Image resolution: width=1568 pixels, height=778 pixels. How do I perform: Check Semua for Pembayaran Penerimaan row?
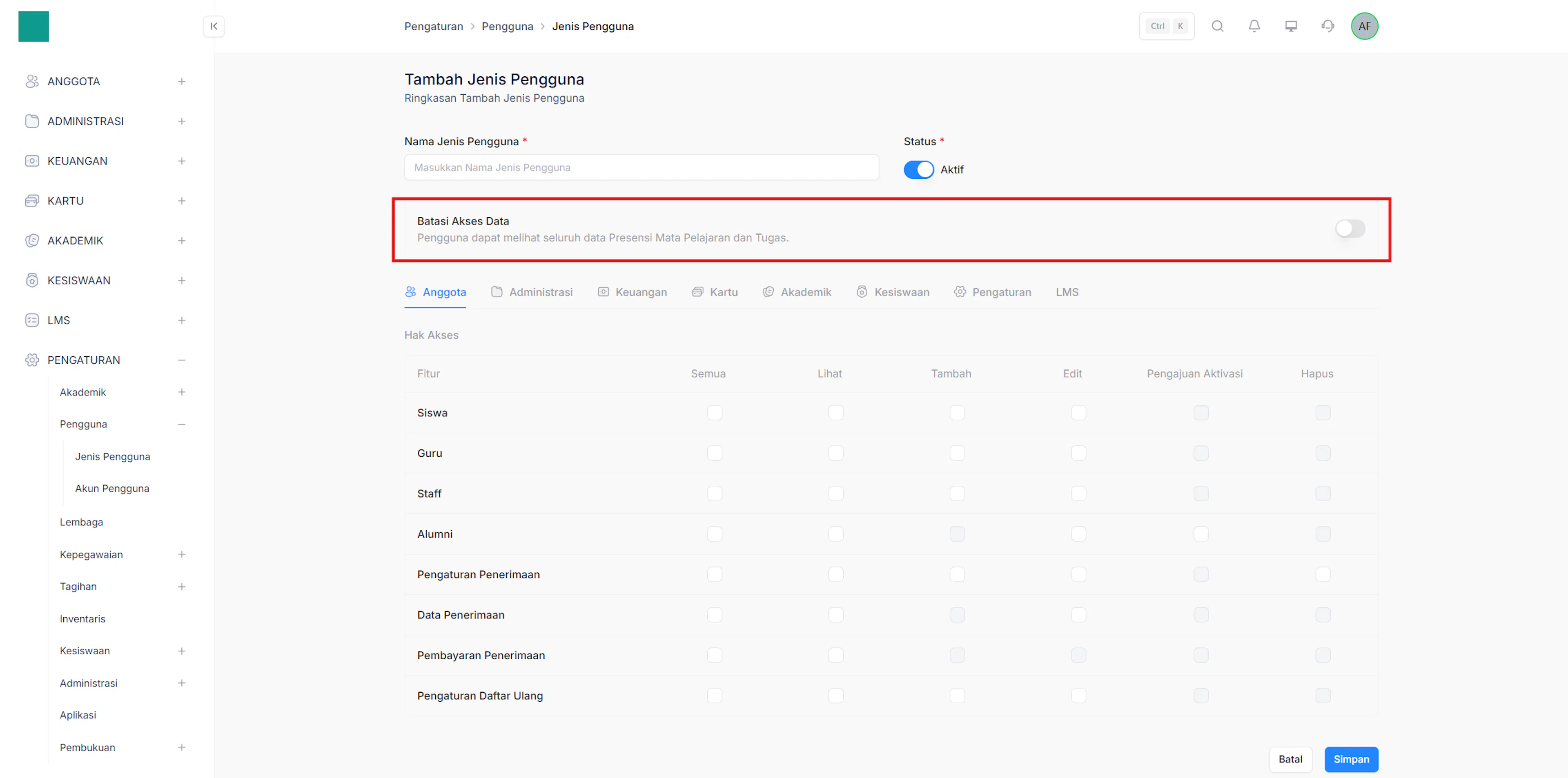(714, 655)
